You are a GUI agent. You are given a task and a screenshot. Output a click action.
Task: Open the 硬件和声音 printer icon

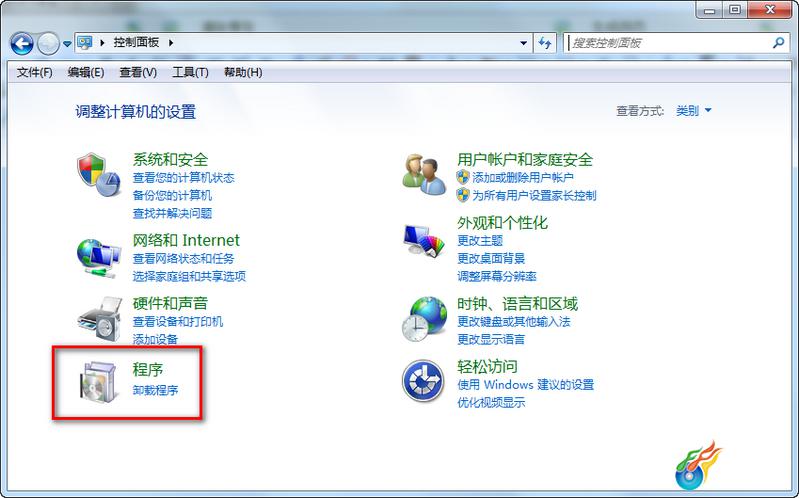[x=100, y=319]
